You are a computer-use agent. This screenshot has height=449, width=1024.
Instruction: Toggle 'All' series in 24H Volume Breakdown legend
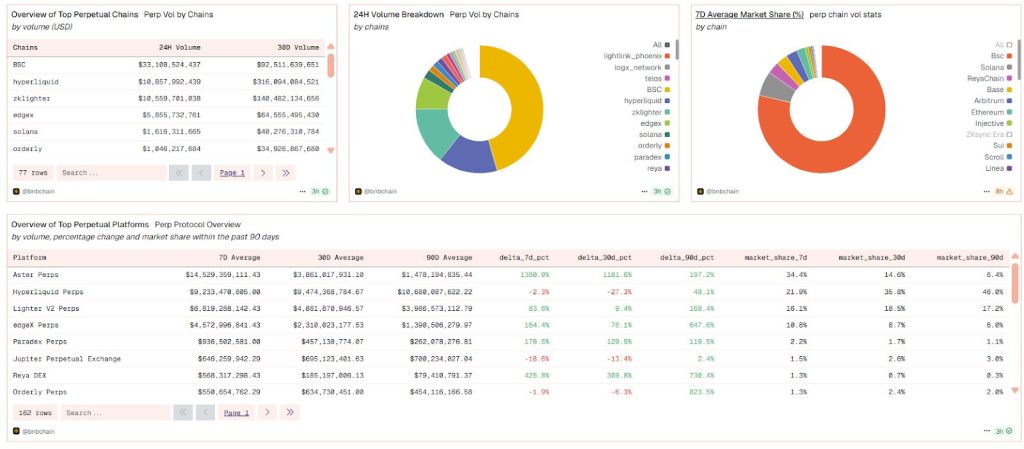664,44
